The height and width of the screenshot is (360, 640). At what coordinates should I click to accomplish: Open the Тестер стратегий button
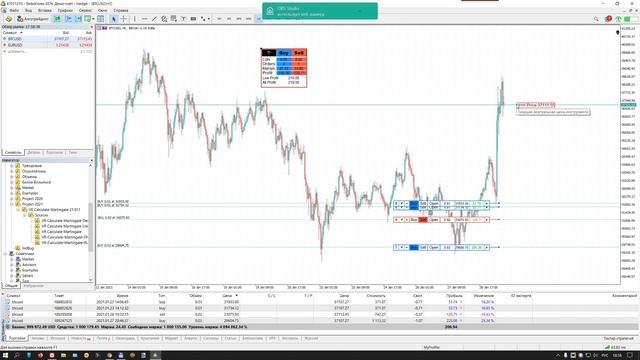click(x=618, y=338)
